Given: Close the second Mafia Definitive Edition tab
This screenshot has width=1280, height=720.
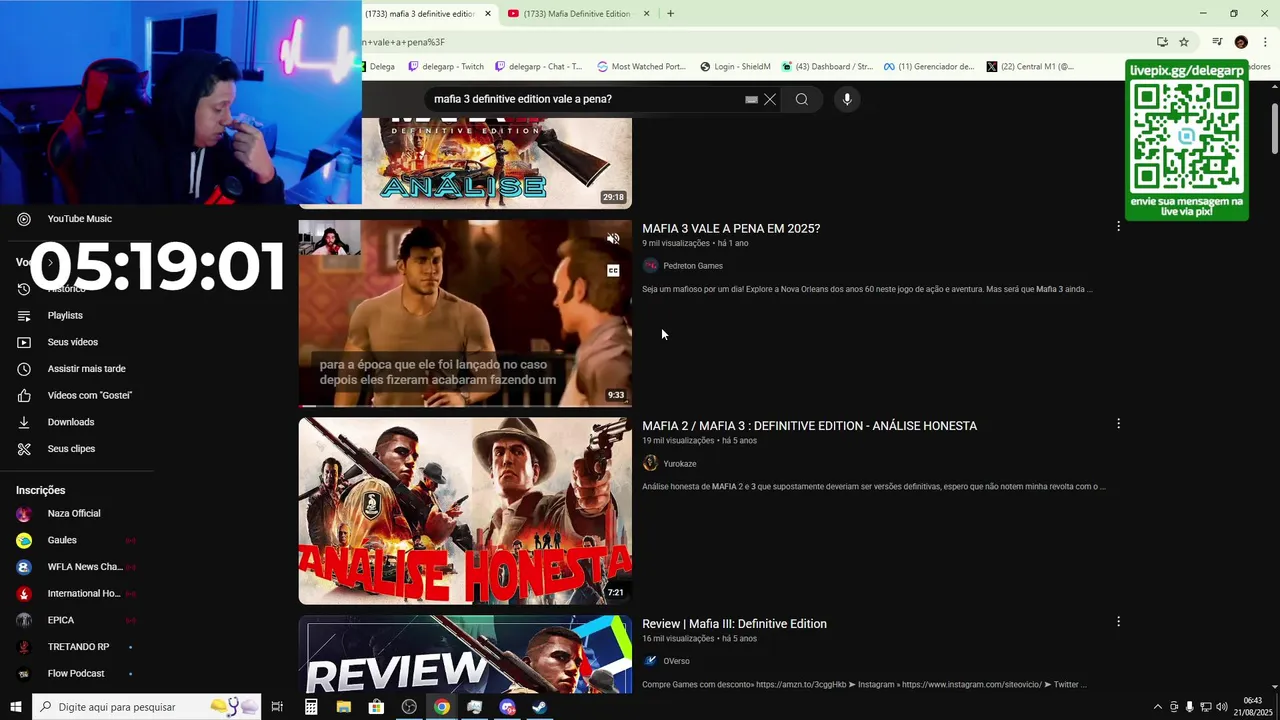Looking at the screenshot, I should (x=646, y=13).
